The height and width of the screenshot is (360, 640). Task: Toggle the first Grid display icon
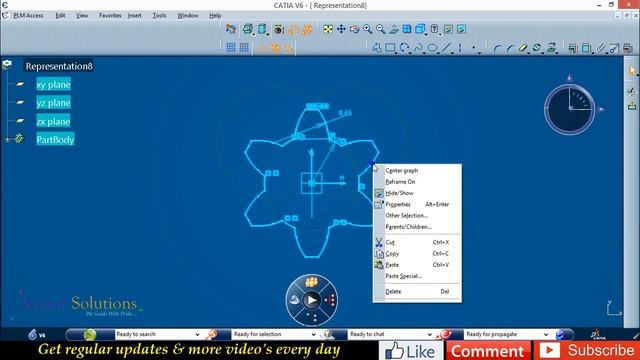coord(231,47)
